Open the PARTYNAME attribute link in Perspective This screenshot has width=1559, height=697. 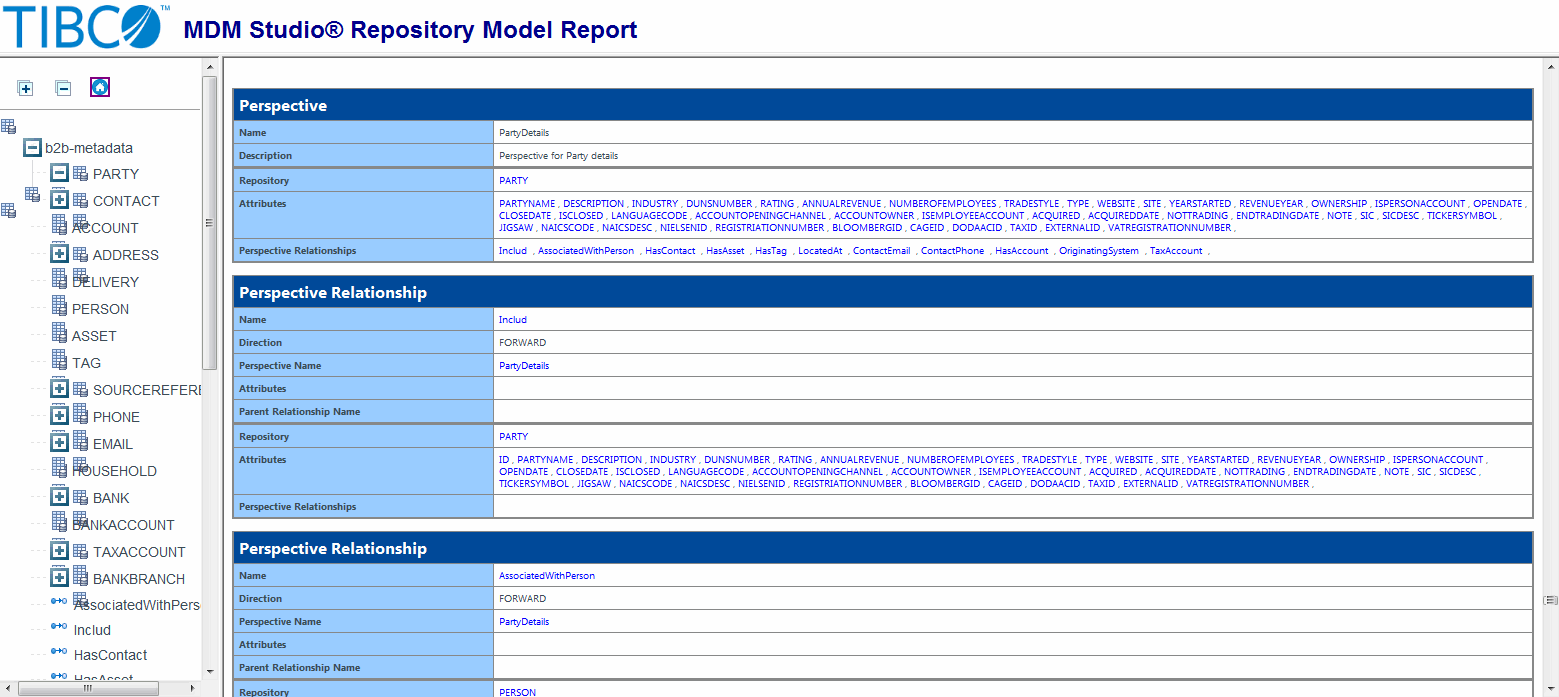point(527,203)
